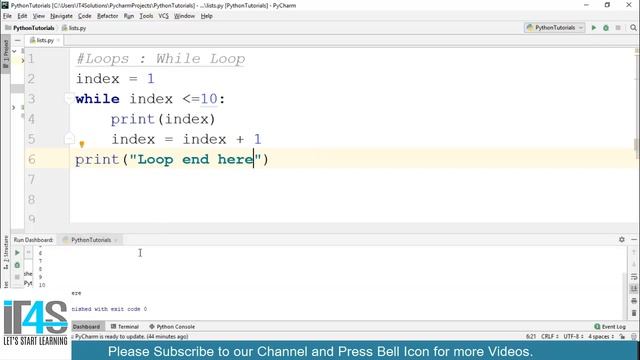Hide the Run Dashboard panel via minus icon
This screenshot has height=360, width=640.
click(633, 240)
